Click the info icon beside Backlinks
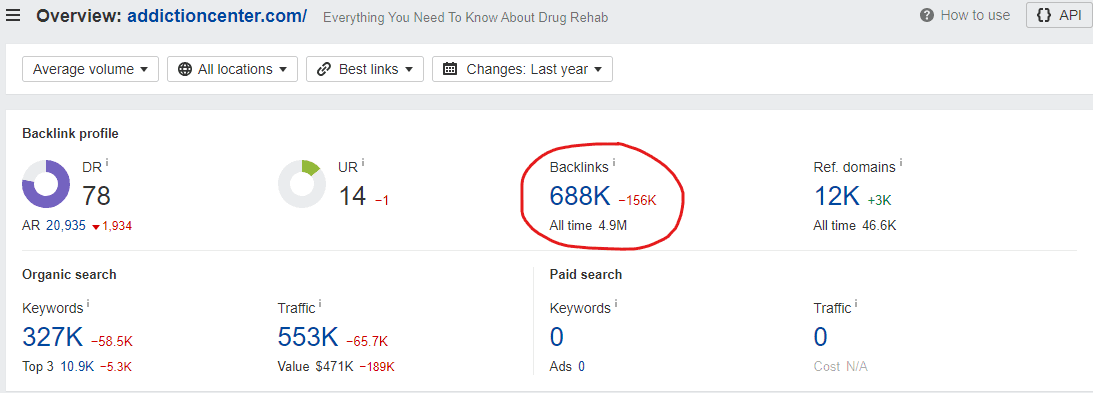 pyautogui.click(x=614, y=164)
